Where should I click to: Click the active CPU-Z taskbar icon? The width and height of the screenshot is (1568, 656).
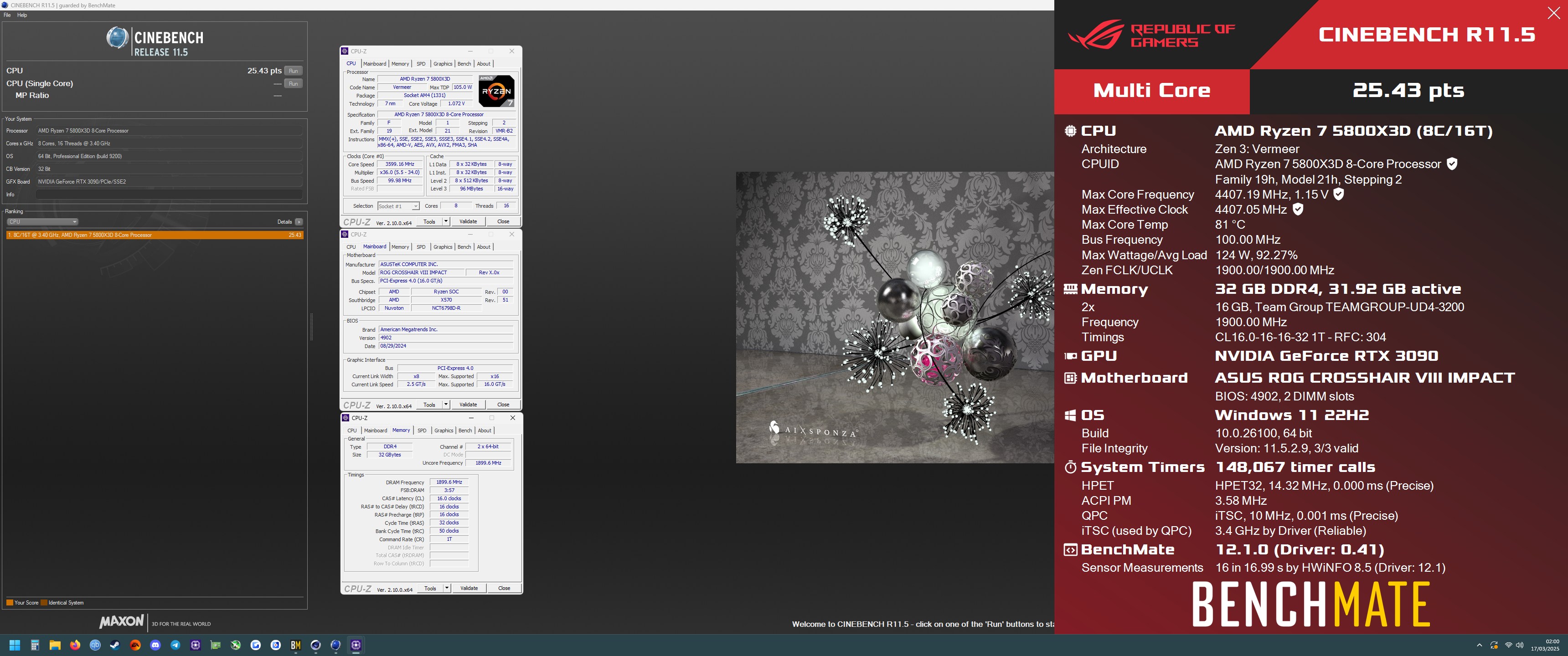coord(356,645)
